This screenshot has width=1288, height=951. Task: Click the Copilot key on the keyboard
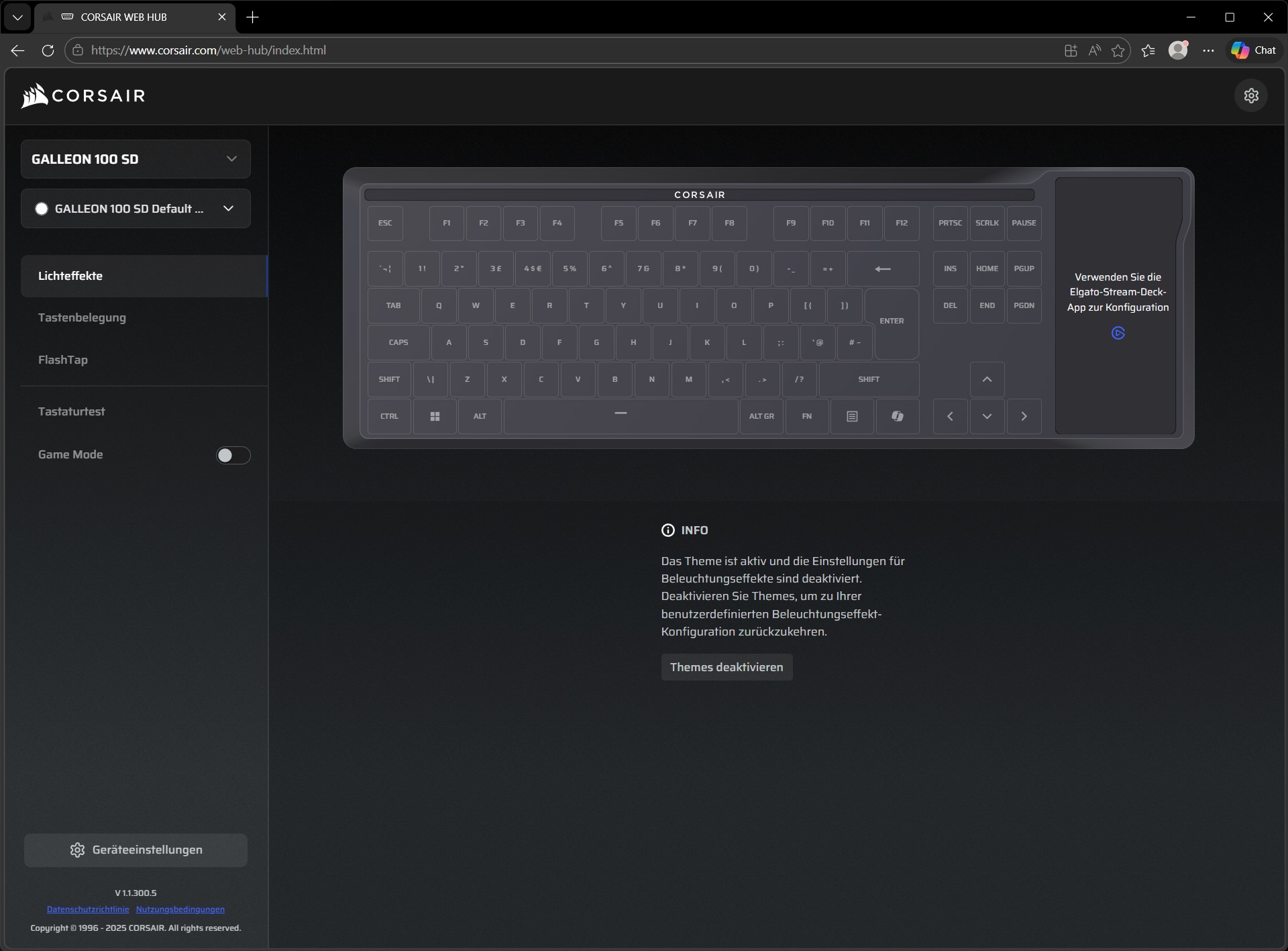pos(897,416)
